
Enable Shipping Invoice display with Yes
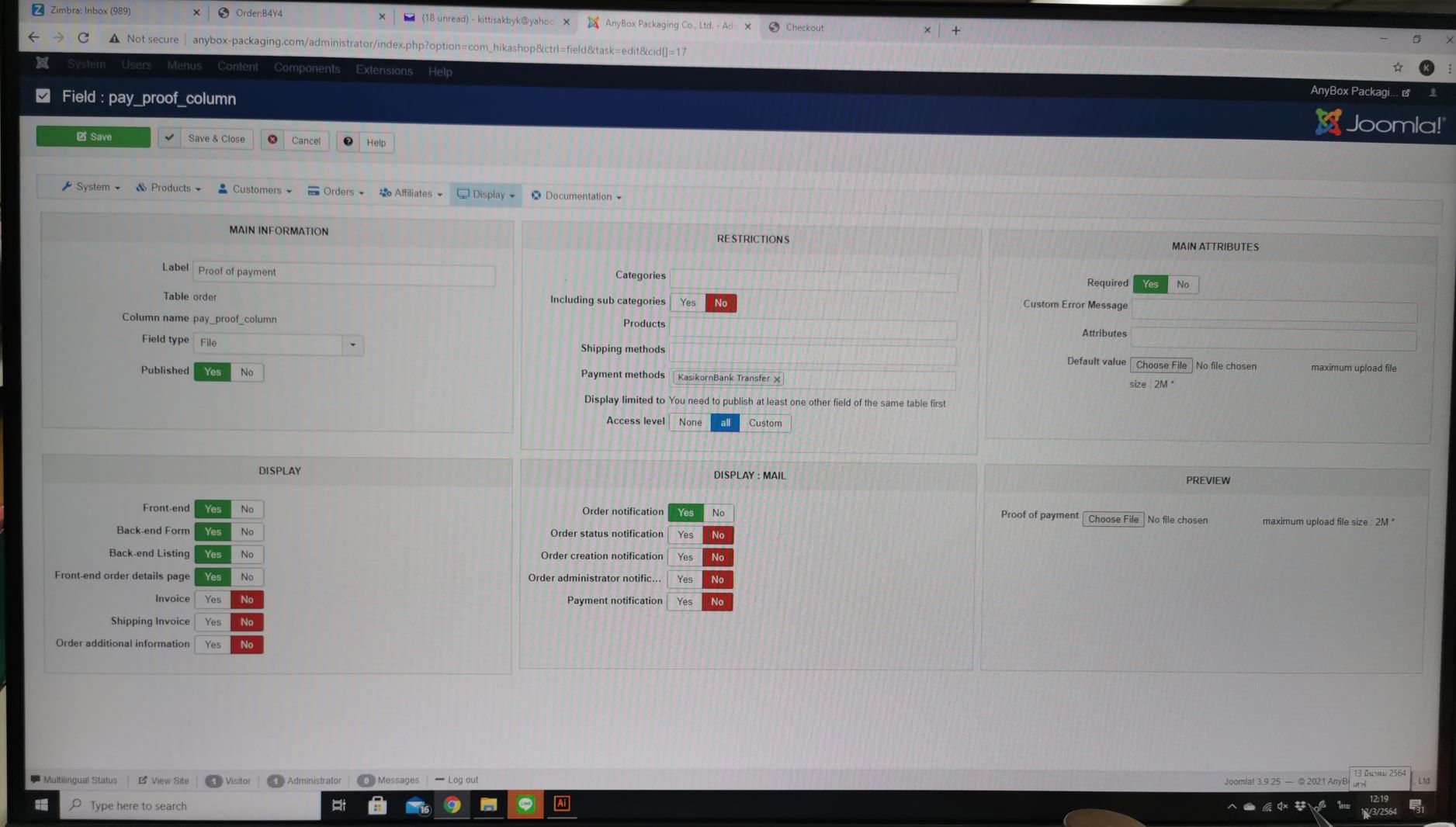(213, 622)
